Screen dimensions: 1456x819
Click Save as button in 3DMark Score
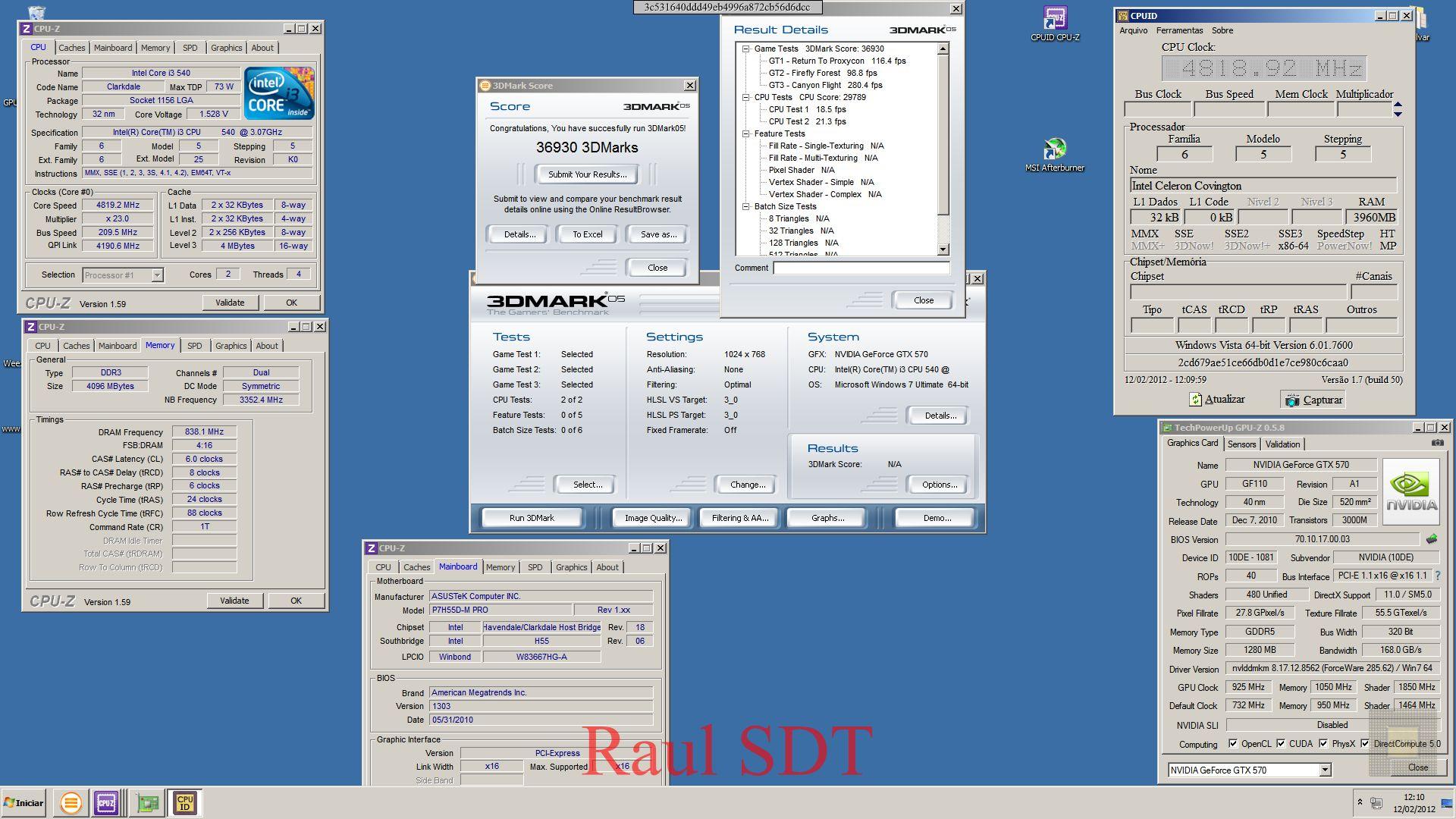pyautogui.click(x=658, y=234)
